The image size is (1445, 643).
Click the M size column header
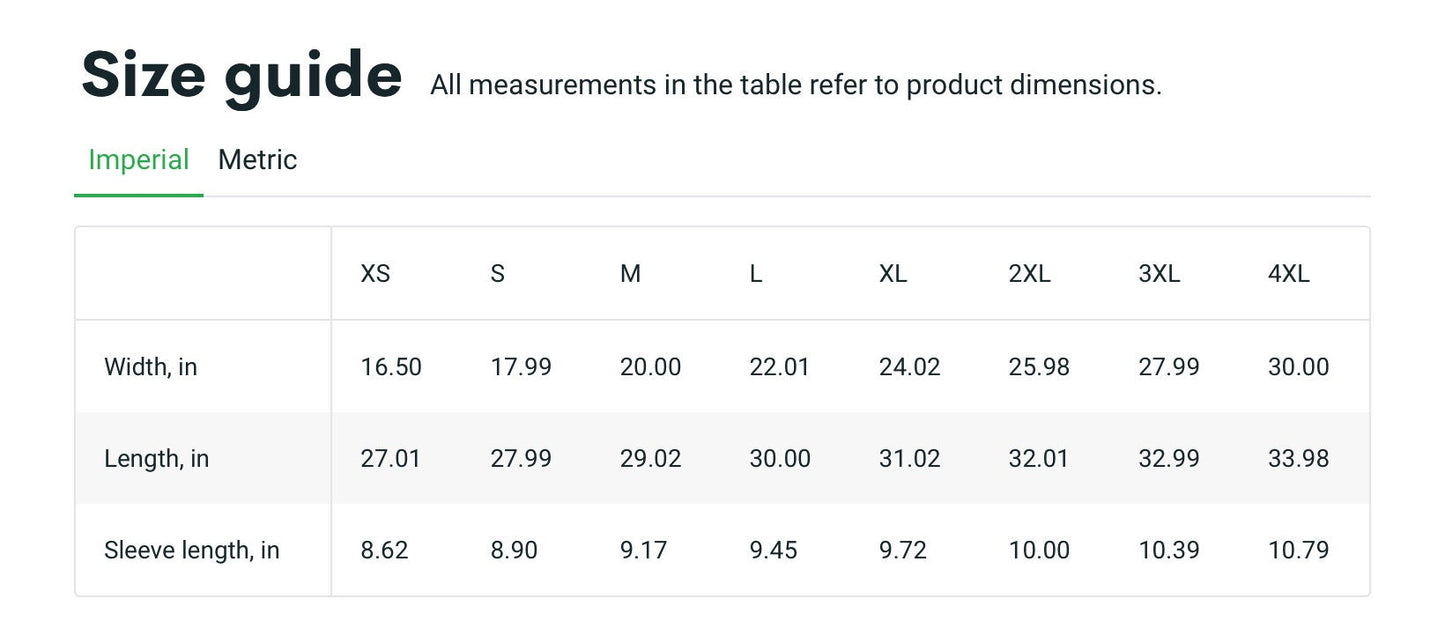click(630, 274)
